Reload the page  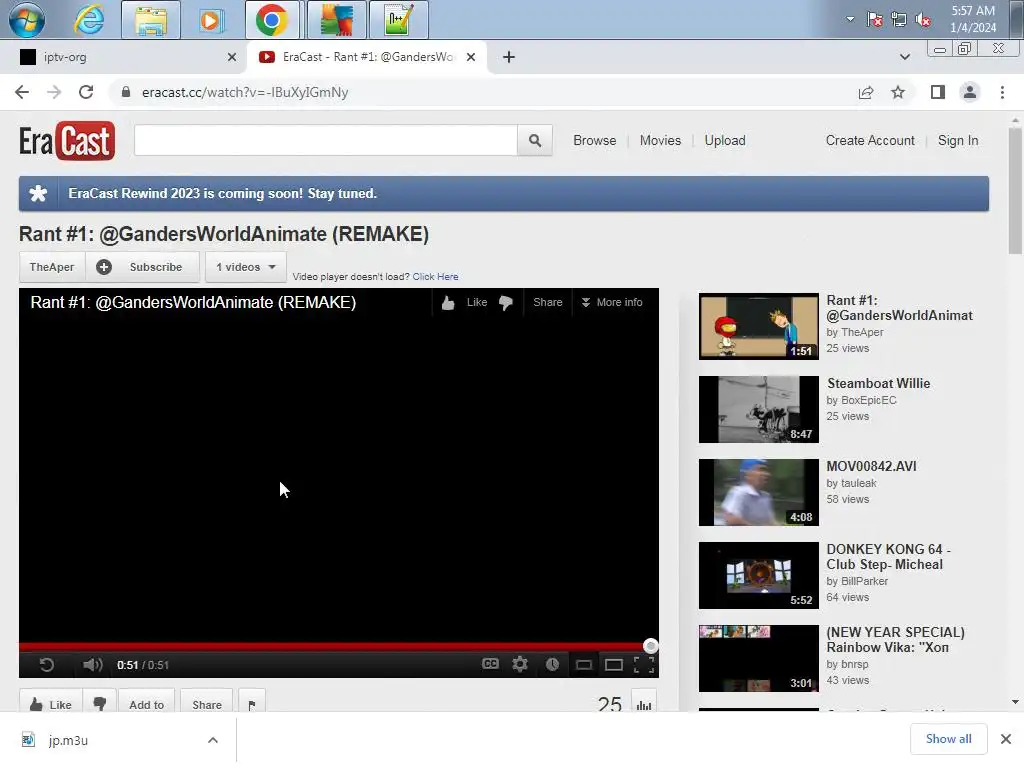tap(86, 92)
